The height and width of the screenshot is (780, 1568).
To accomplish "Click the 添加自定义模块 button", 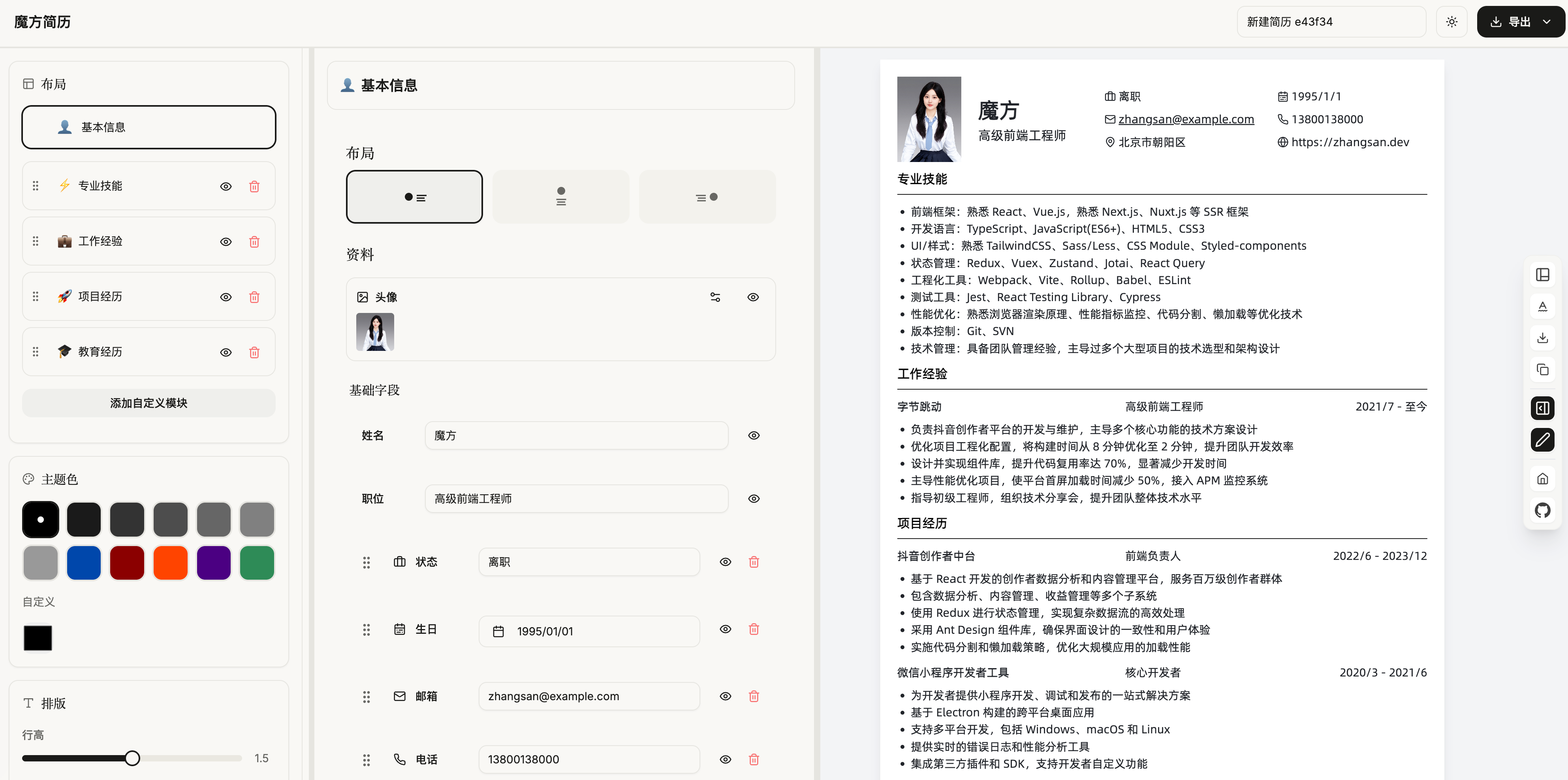I will [x=149, y=403].
